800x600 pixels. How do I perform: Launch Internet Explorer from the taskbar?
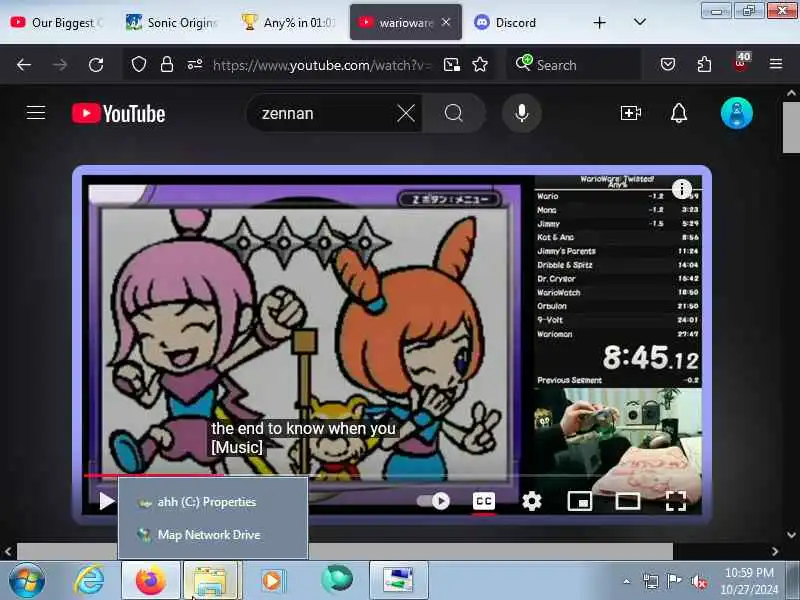click(x=90, y=581)
